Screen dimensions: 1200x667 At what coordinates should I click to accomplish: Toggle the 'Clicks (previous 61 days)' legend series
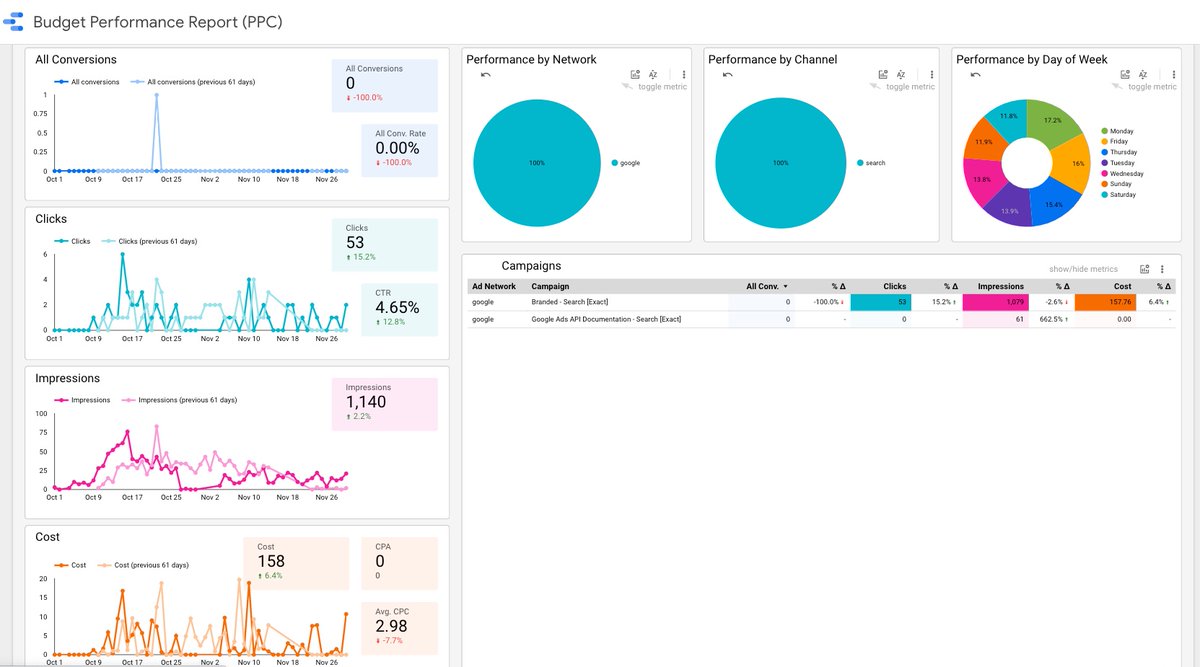[149, 241]
